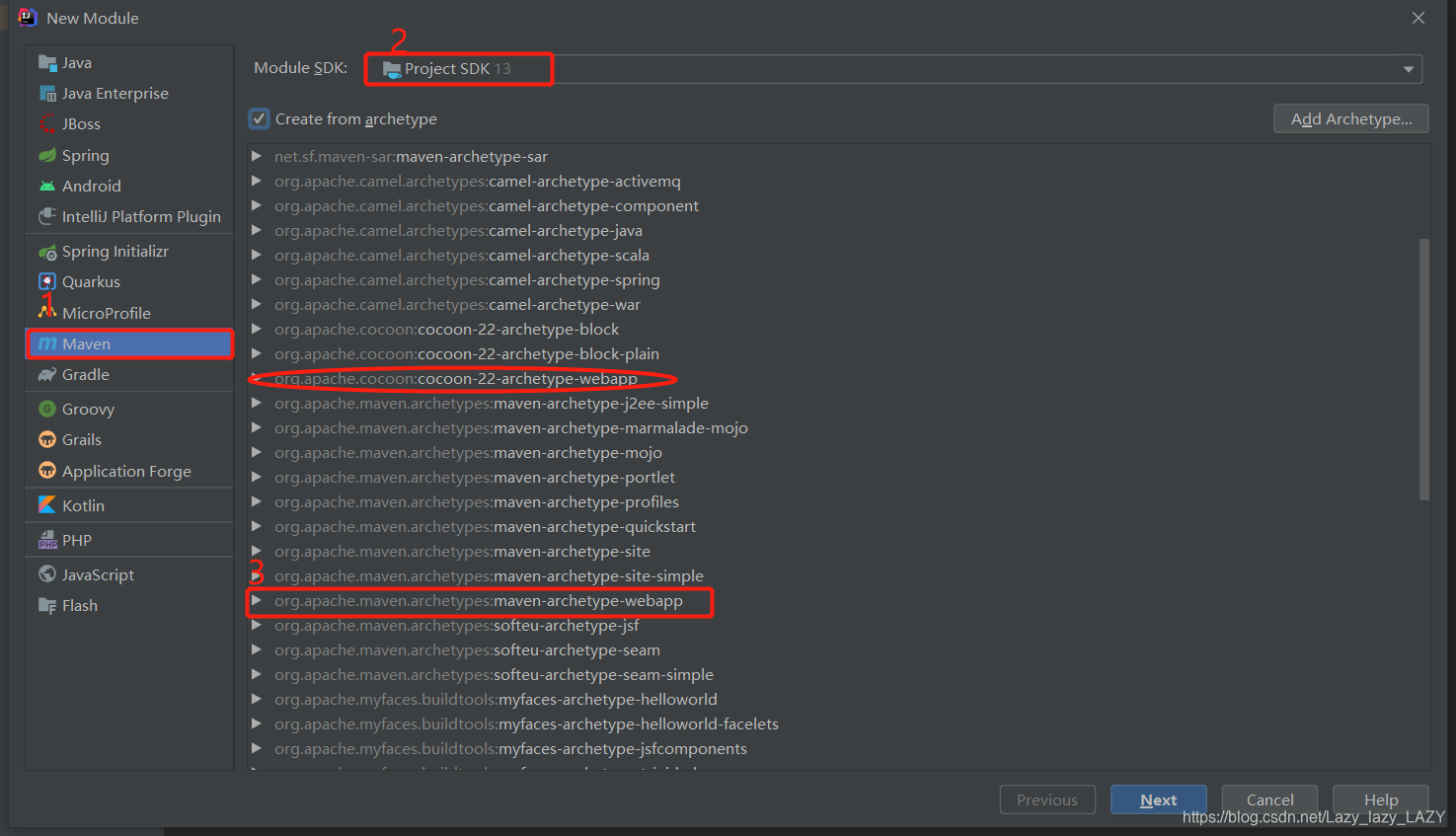Image resolution: width=1456 pixels, height=836 pixels.
Task: Click the Project SDK folder icon
Action: point(392,69)
